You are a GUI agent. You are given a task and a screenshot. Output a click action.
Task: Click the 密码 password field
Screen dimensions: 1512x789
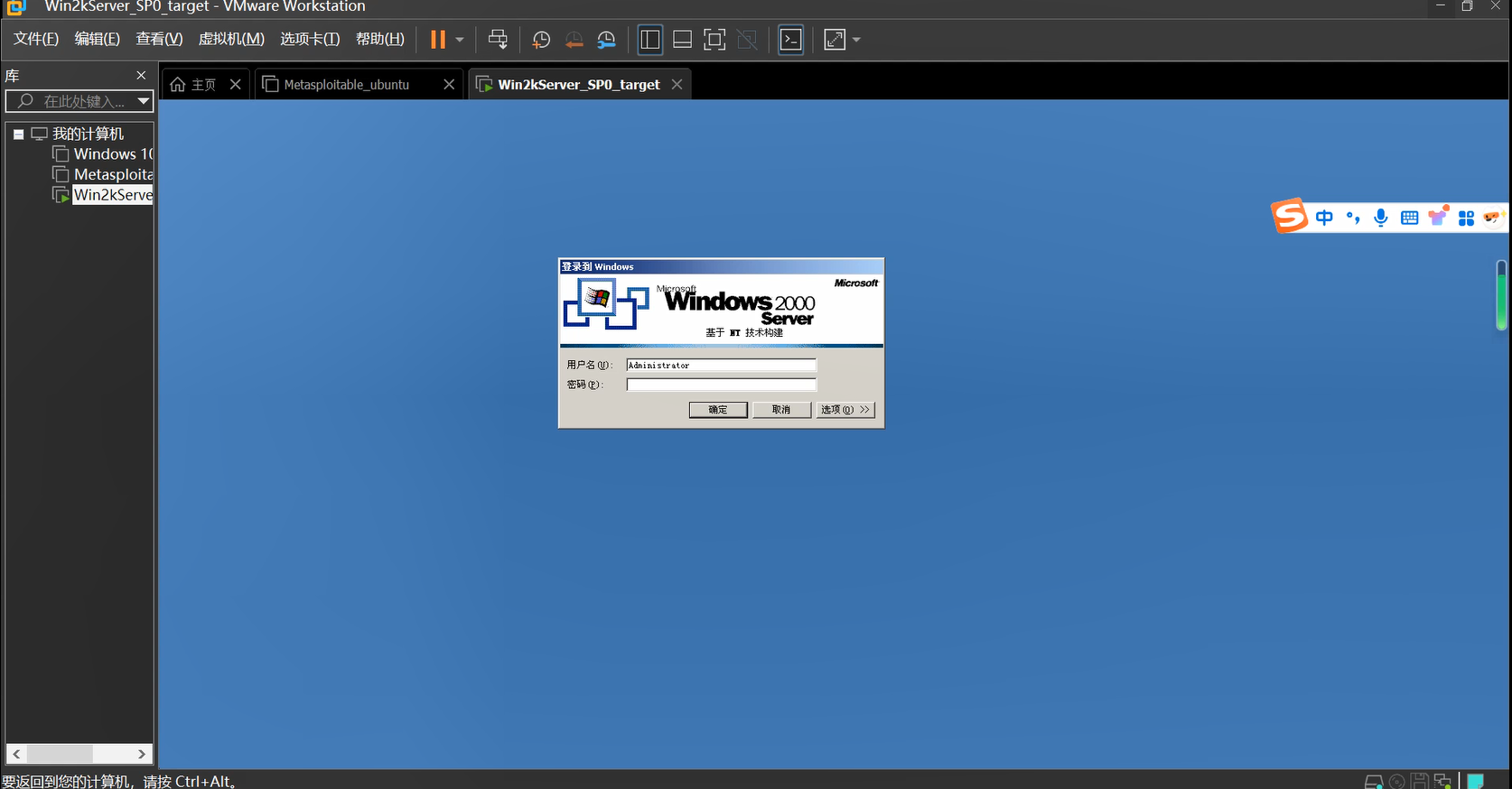click(x=721, y=385)
